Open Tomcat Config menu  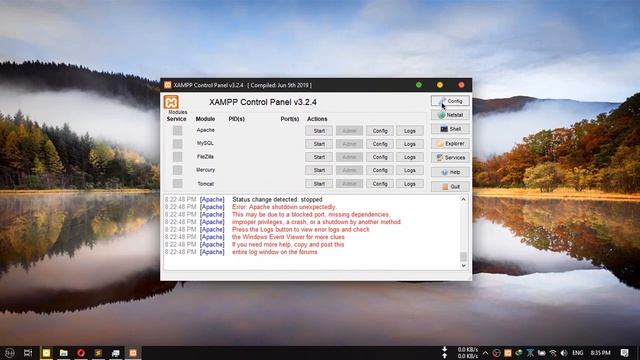point(380,184)
